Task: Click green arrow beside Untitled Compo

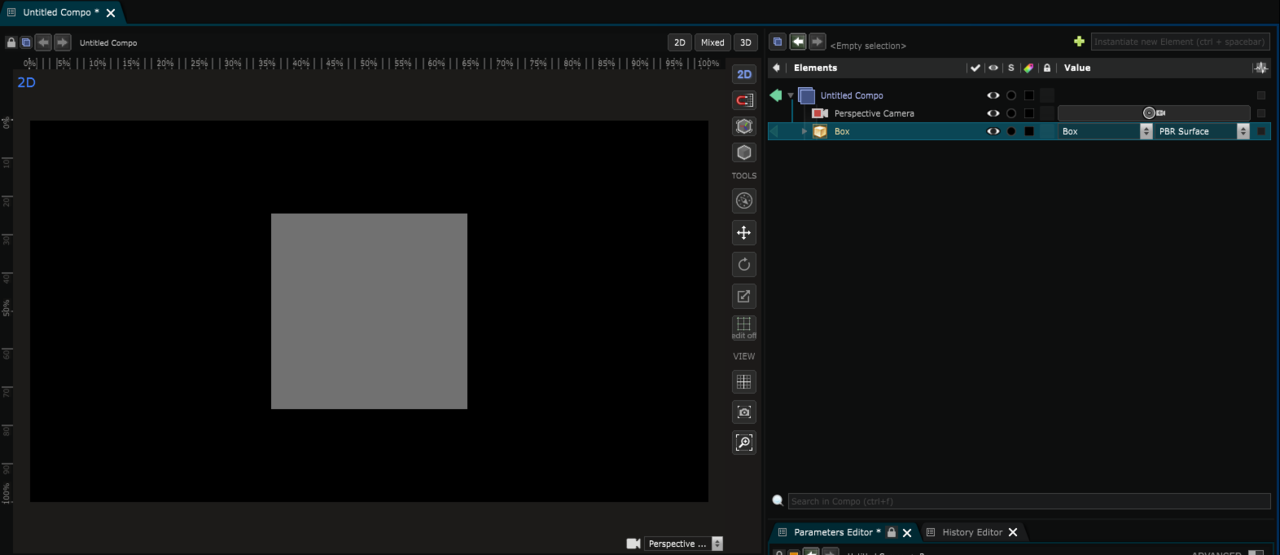Action: coord(776,95)
